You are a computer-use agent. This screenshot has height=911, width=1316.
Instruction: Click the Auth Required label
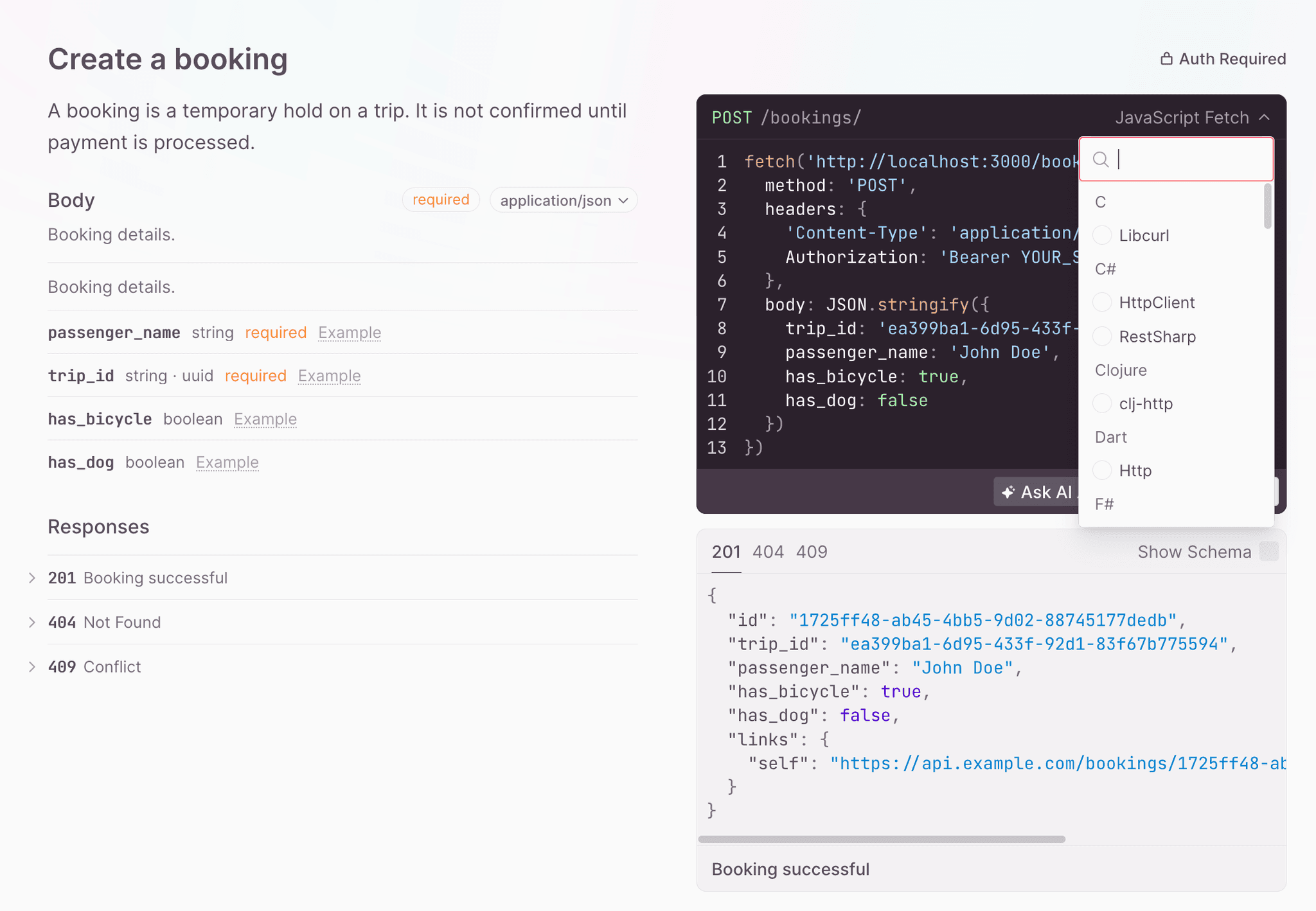(1232, 59)
